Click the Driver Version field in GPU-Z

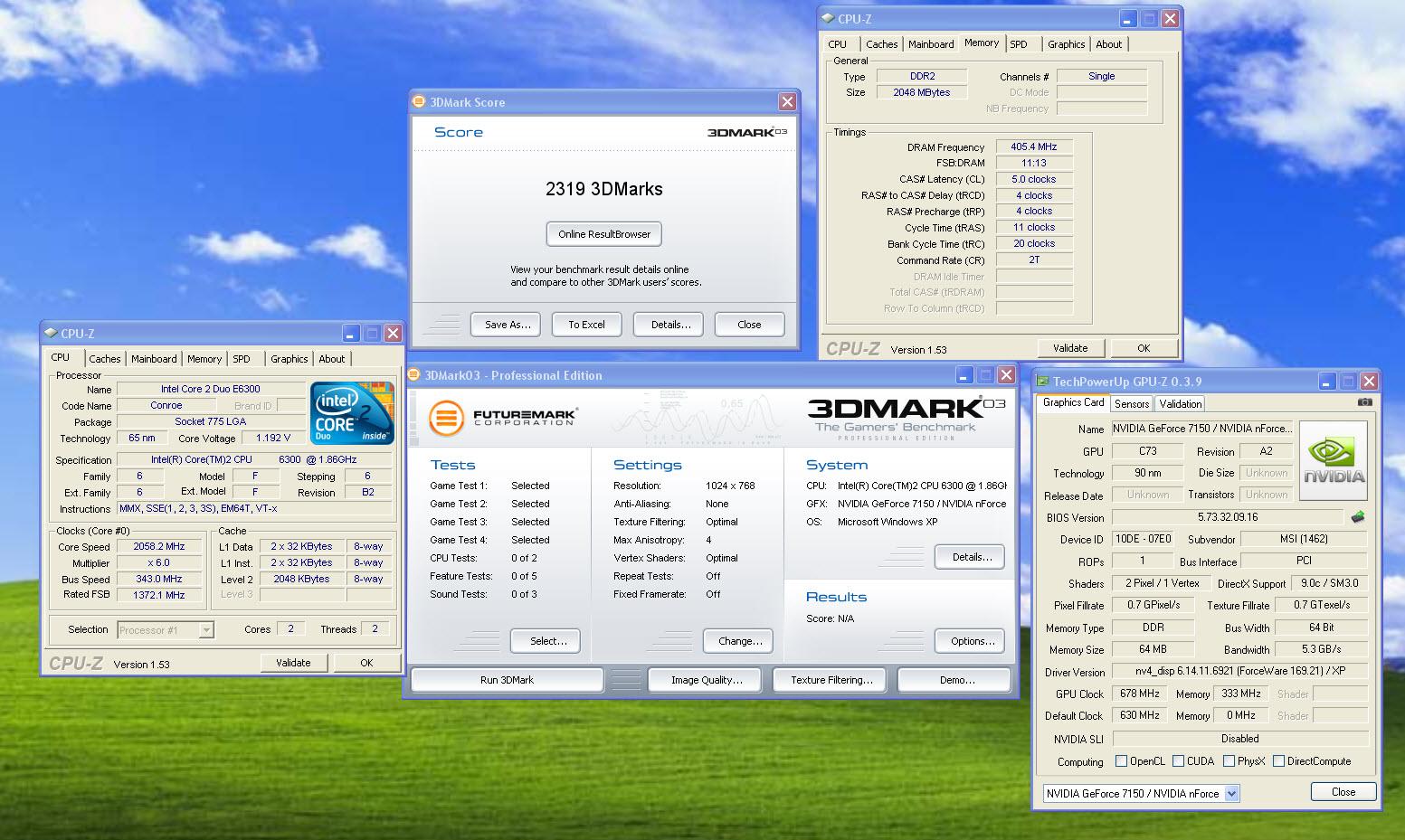click(1239, 672)
